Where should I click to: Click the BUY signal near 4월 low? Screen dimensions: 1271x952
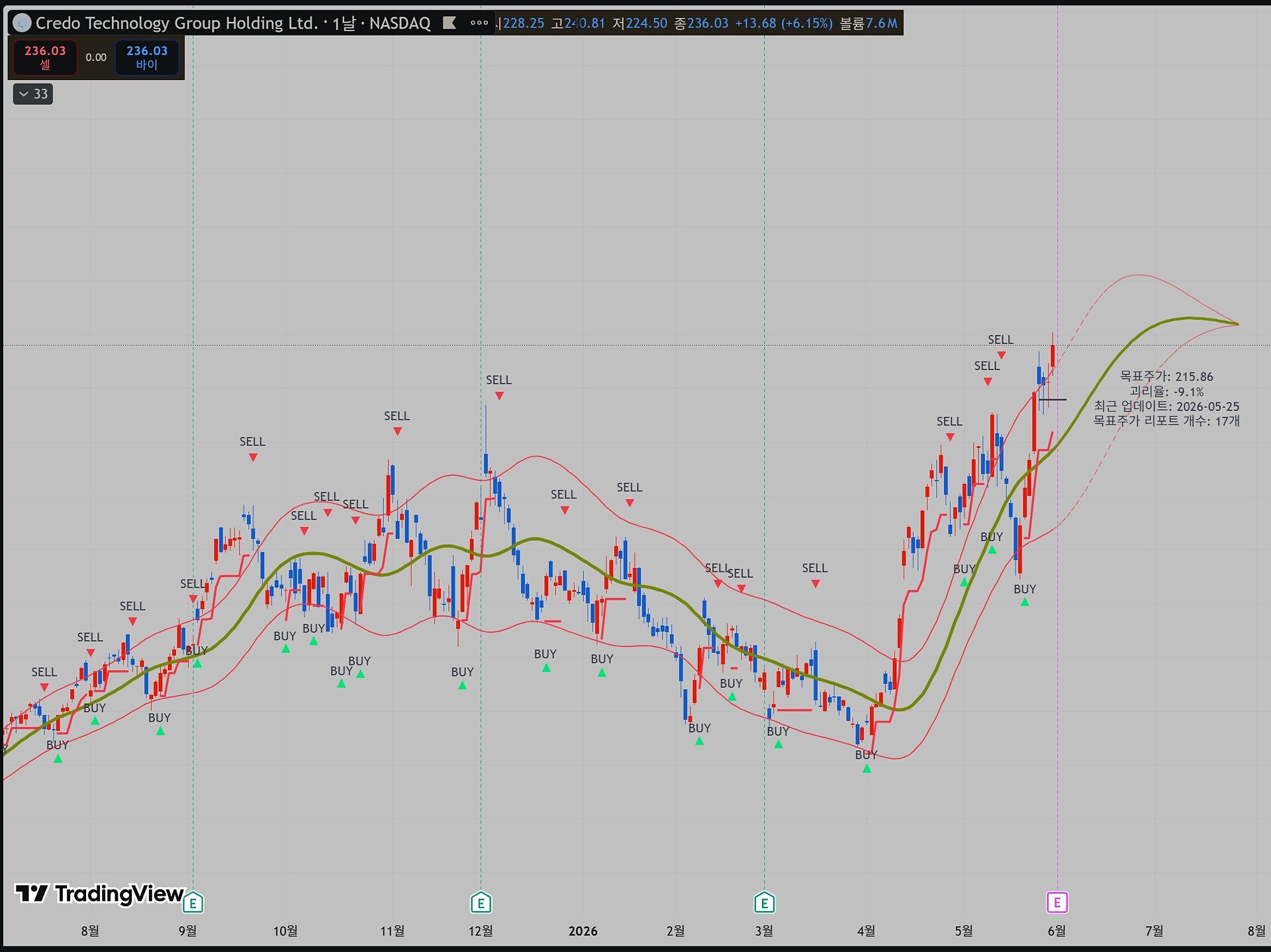click(866, 761)
